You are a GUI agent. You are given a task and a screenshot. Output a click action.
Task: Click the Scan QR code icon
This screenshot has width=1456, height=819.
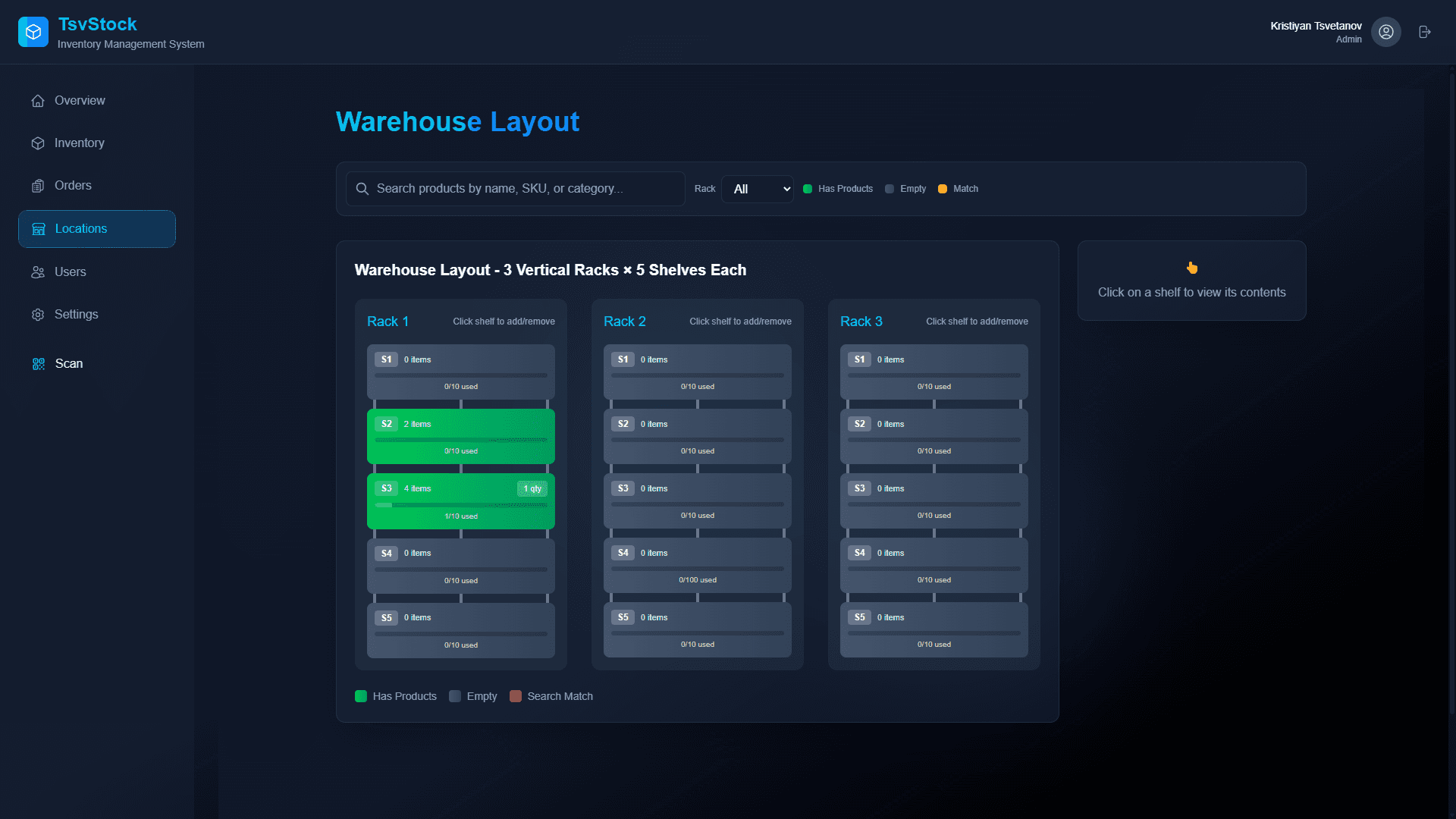click(x=39, y=364)
